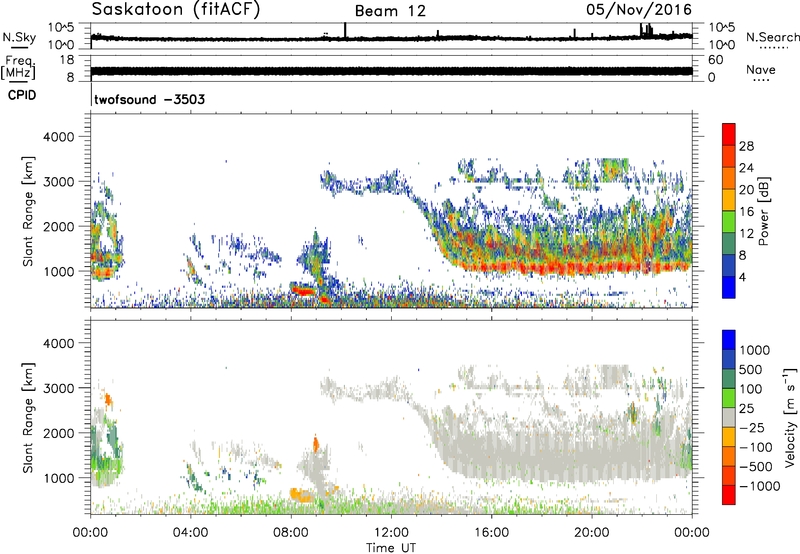Click the 'Velocity [m s-1]' colorbar label

tap(790, 417)
